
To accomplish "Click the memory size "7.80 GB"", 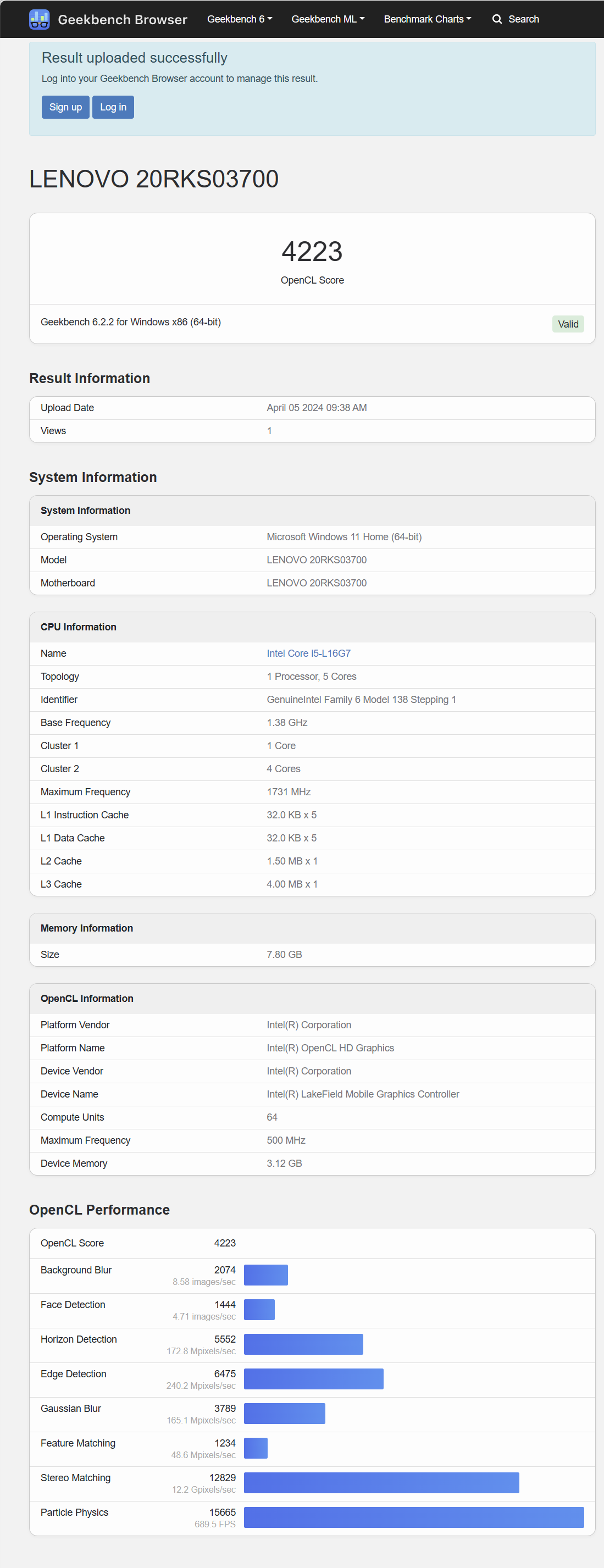I will 284,955.
